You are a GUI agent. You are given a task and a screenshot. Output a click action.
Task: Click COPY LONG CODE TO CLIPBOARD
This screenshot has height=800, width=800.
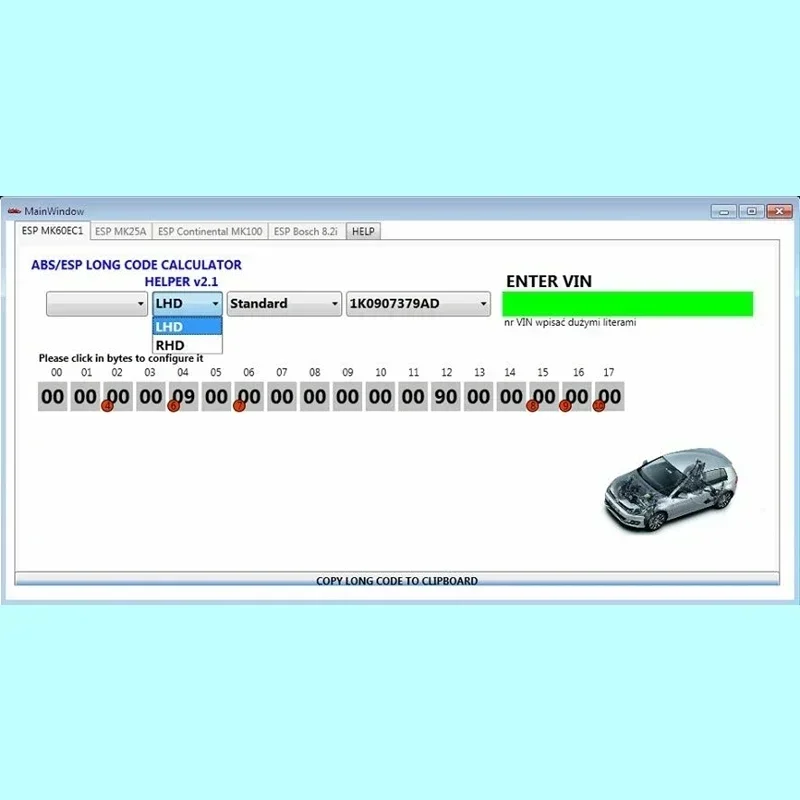(398, 580)
